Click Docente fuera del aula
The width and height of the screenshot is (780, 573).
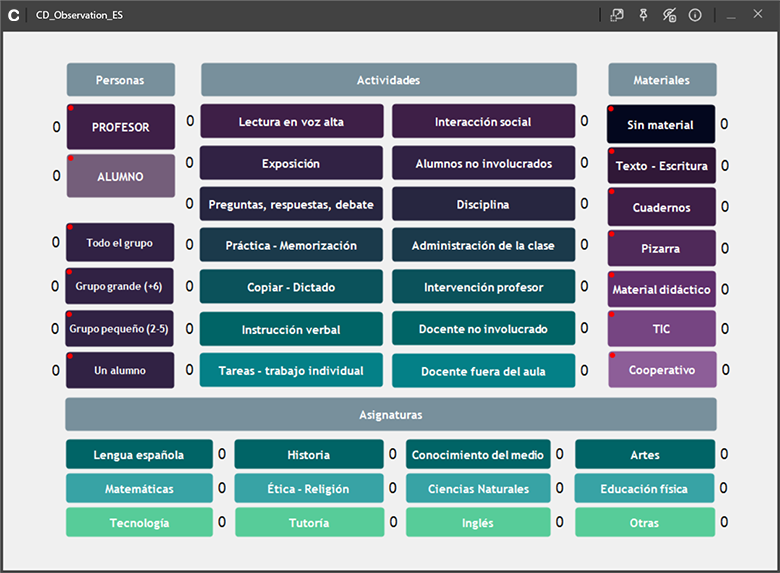coord(484,371)
